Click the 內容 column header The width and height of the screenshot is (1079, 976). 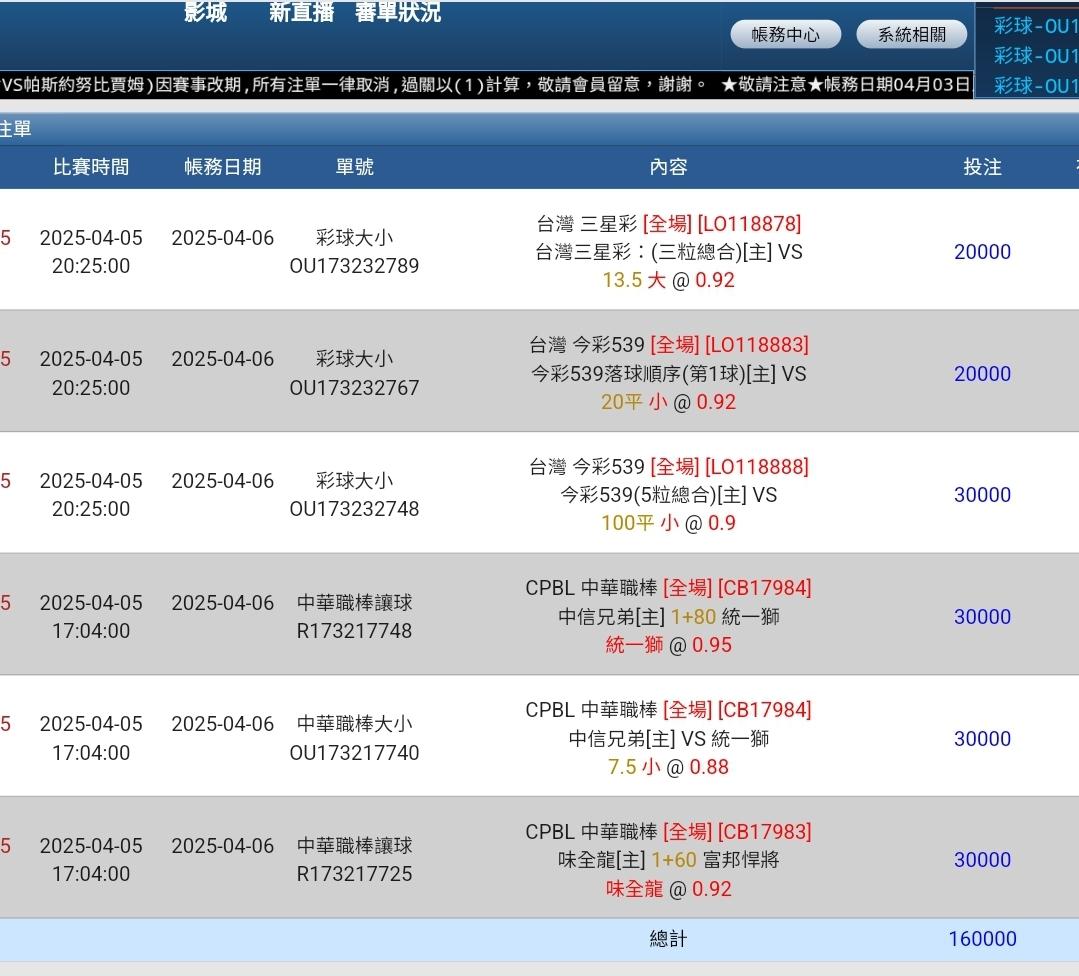pyautogui.click(x=668, y=167)
